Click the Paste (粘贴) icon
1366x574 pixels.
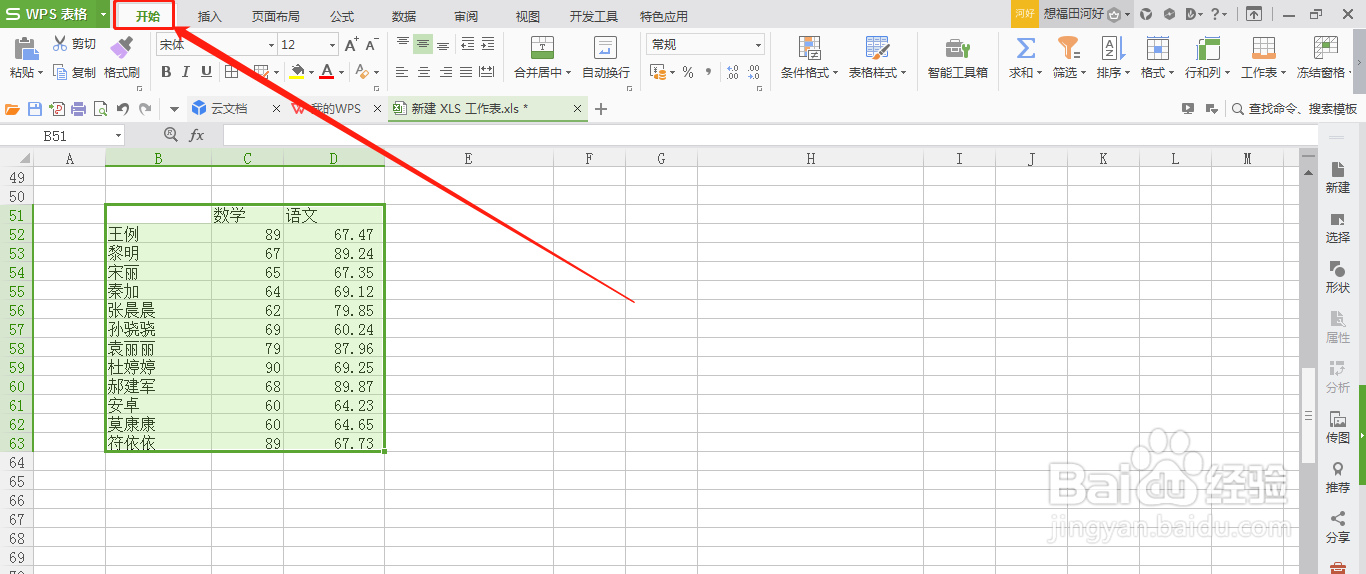coord(26,48)
